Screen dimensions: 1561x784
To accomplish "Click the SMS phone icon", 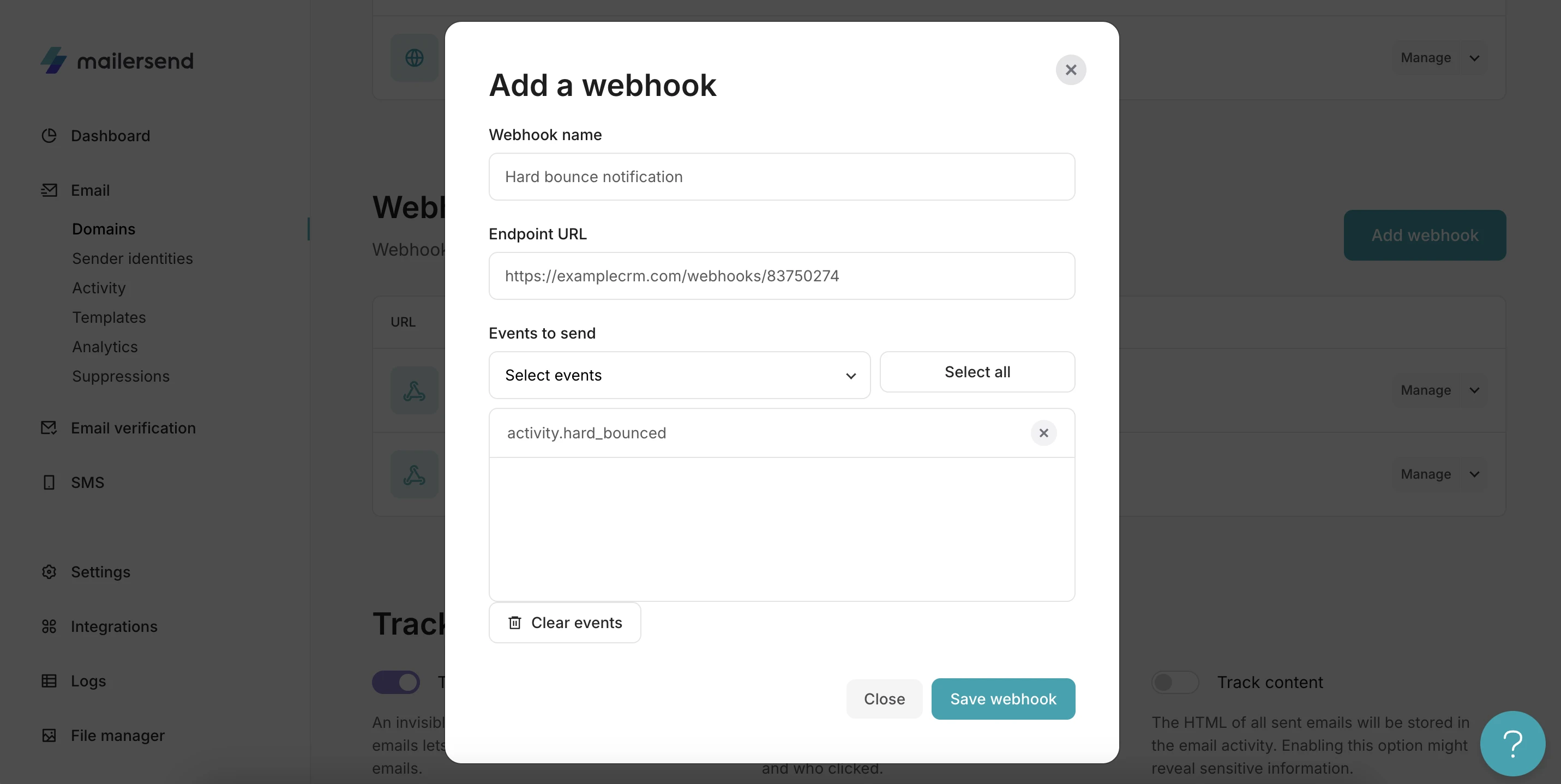I will tap(49, 483).
